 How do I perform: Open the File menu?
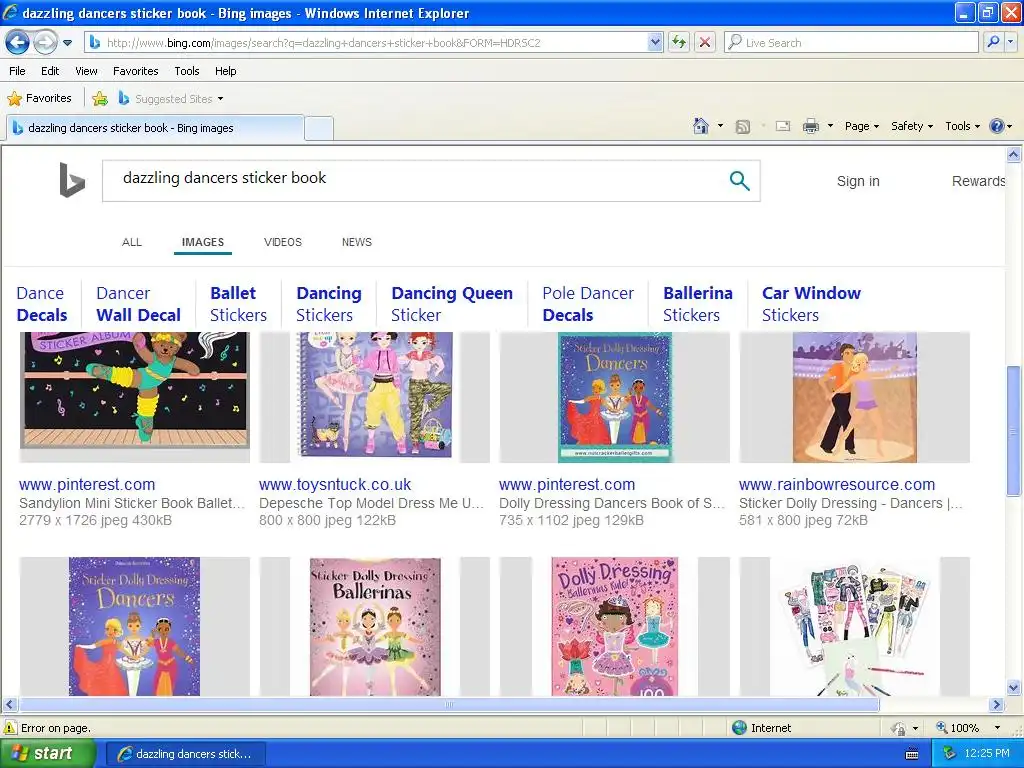[18, 71]
